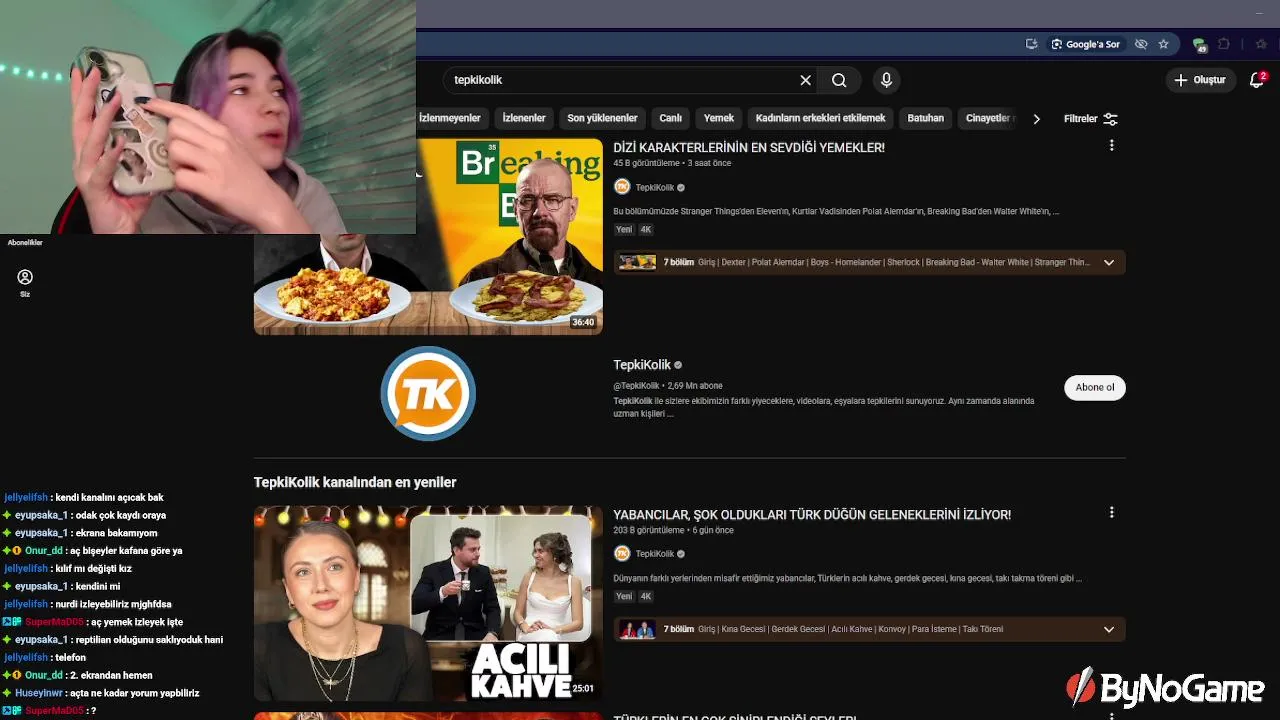Open YouTube notifications bell
1280x720 pixels.
coord(1257,80)
